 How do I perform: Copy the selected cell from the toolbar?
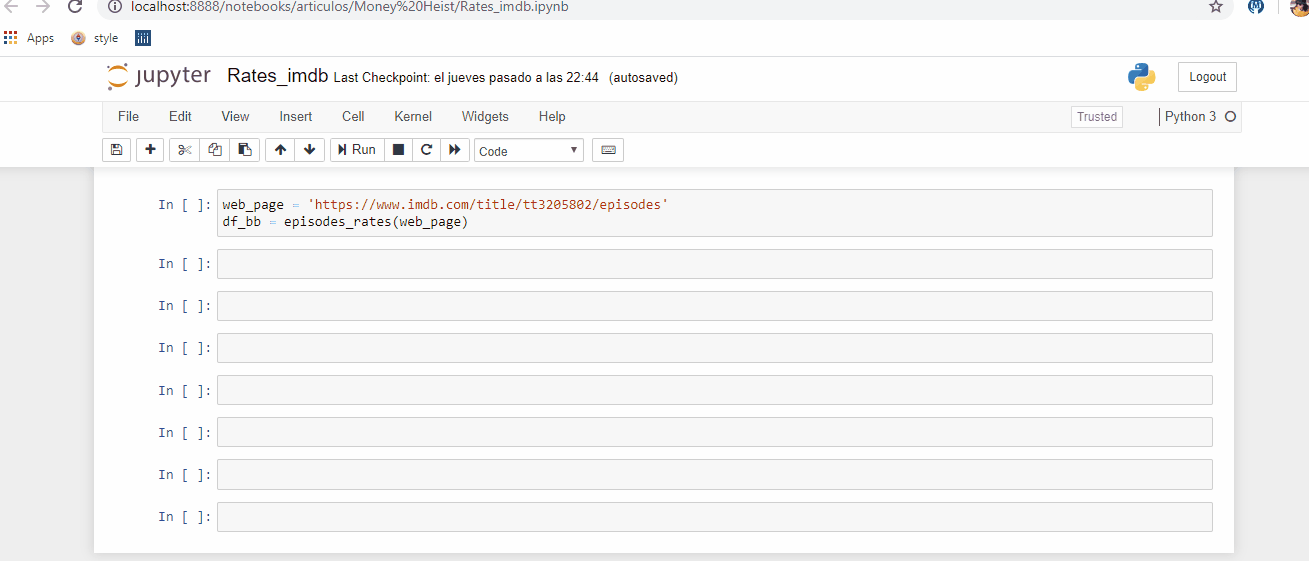[214, 150]
